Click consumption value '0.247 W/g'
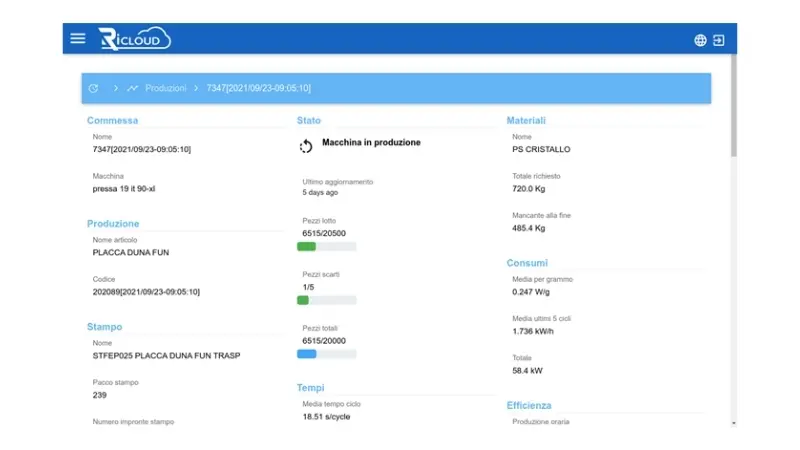Screen dimensions: 800x450 (531, 292)
